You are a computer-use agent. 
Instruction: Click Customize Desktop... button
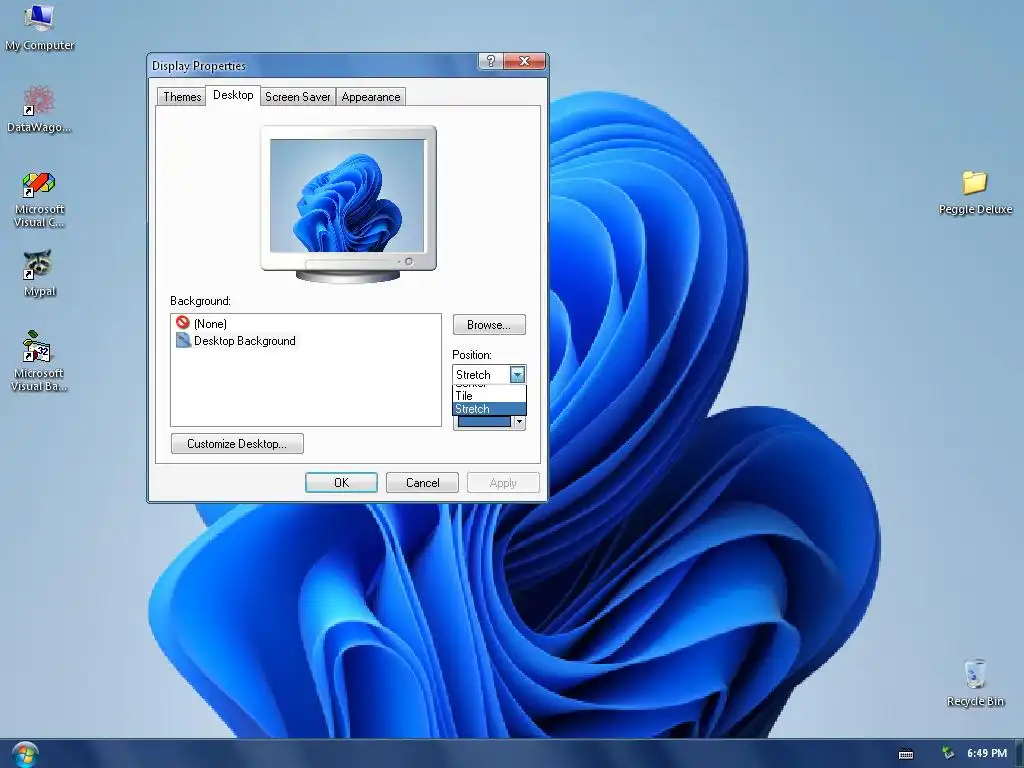(237, 443)
